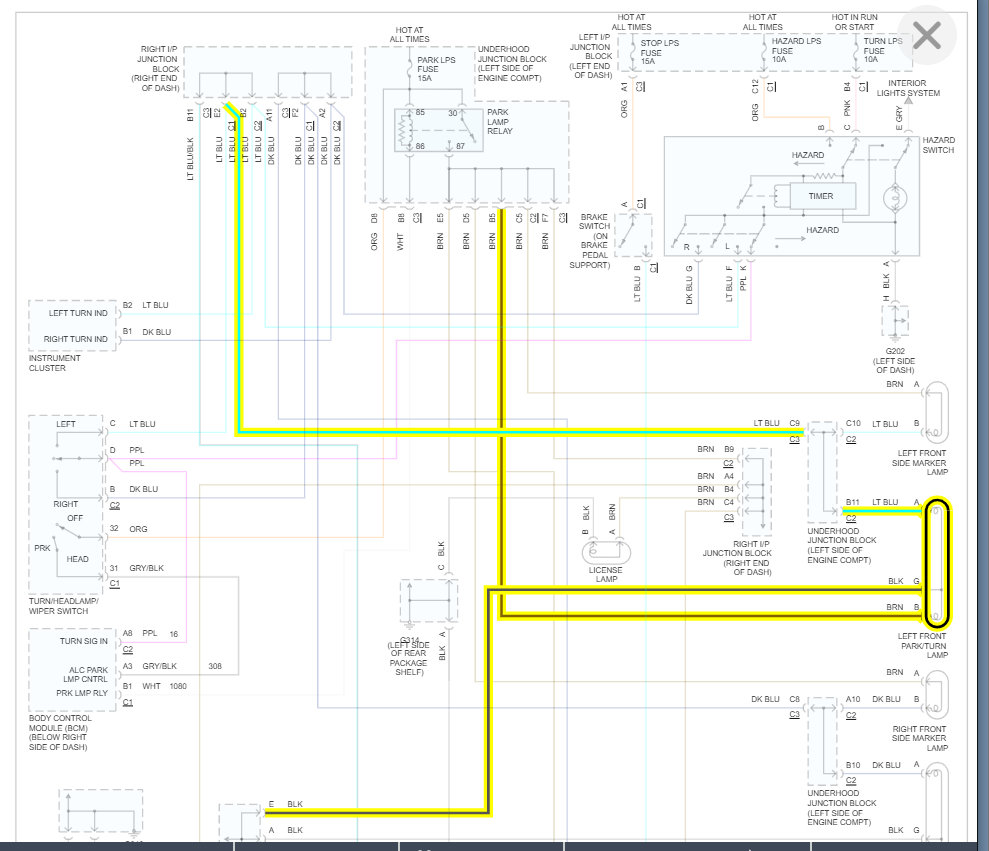
Task: Click the BRAKE SWITCH label
Action: click(592, 240)
